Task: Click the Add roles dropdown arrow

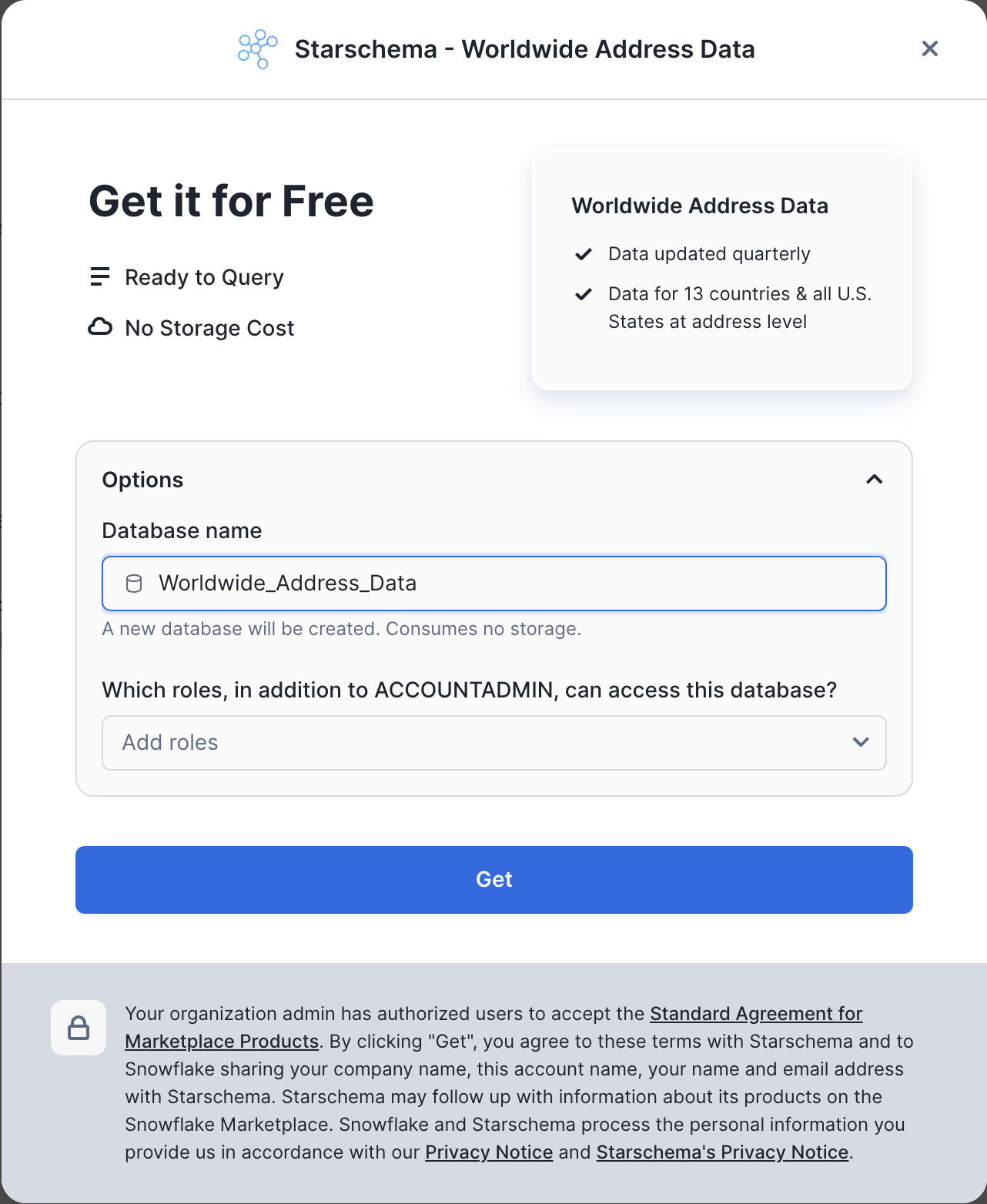Action: click(x=861, y=742)
